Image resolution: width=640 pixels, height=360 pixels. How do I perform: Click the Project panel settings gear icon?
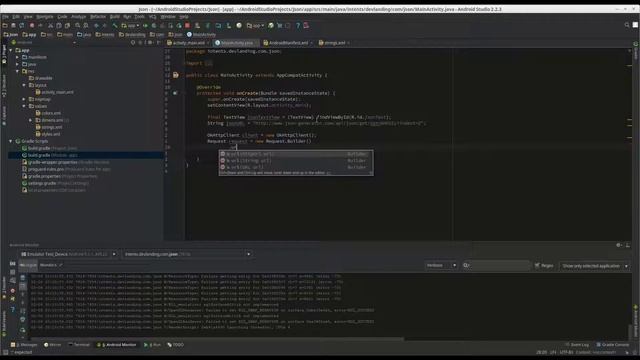tap(151, 42)
